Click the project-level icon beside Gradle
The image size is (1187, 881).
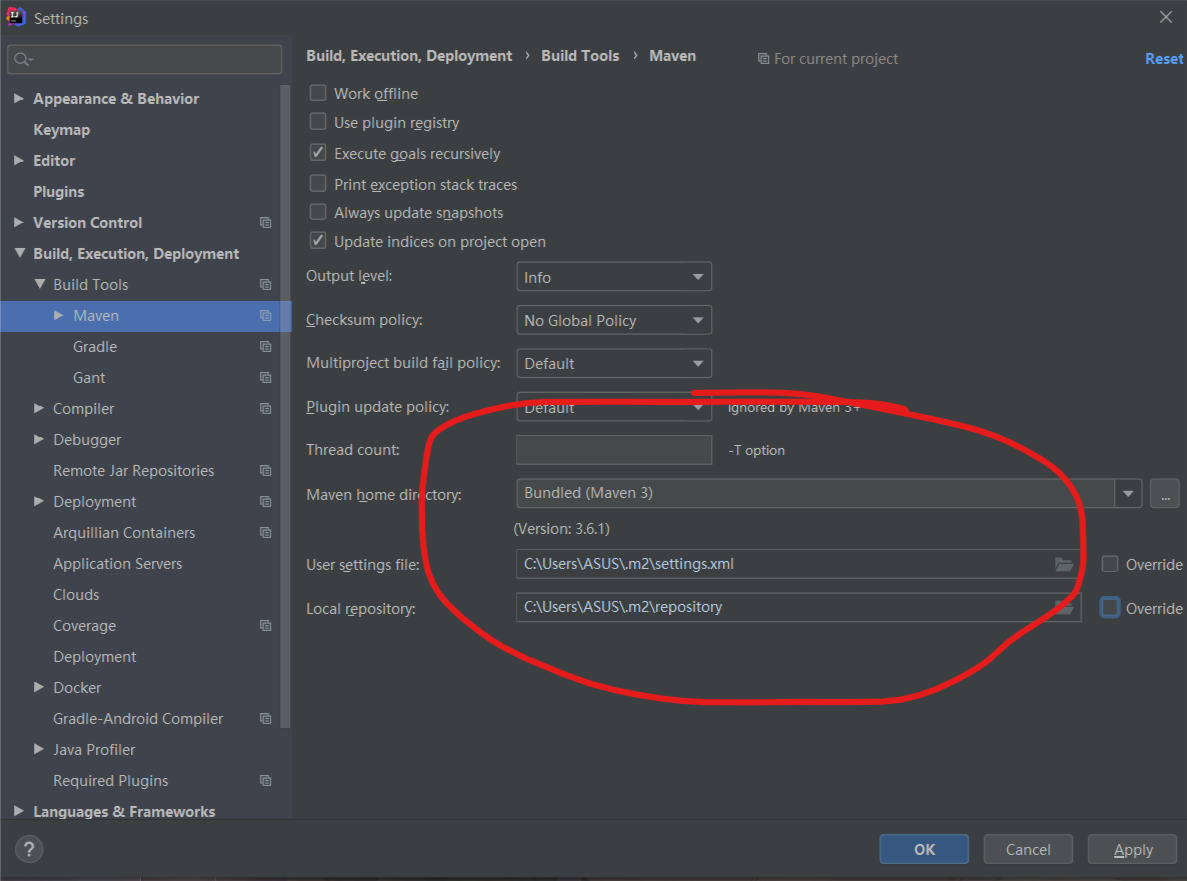coord(266,347)
